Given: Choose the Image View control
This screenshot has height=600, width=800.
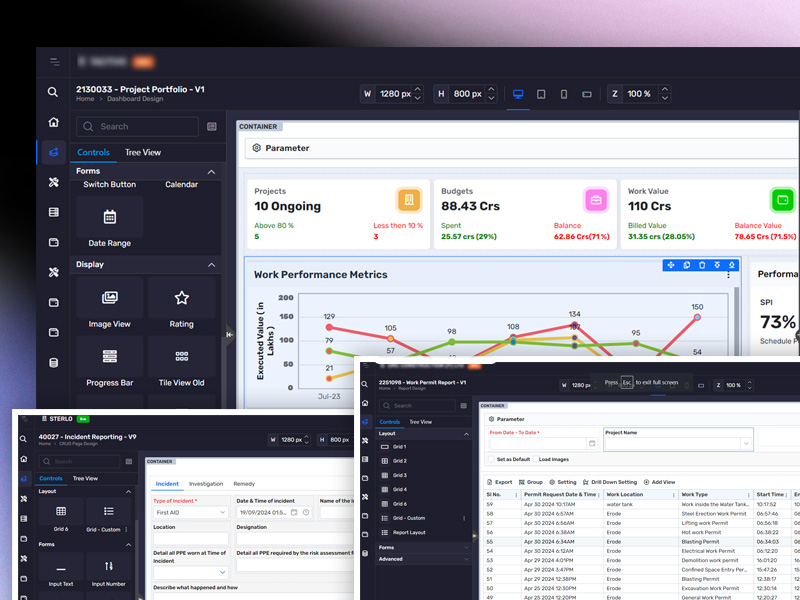Looking at the screenshot, I should point(110,298).
